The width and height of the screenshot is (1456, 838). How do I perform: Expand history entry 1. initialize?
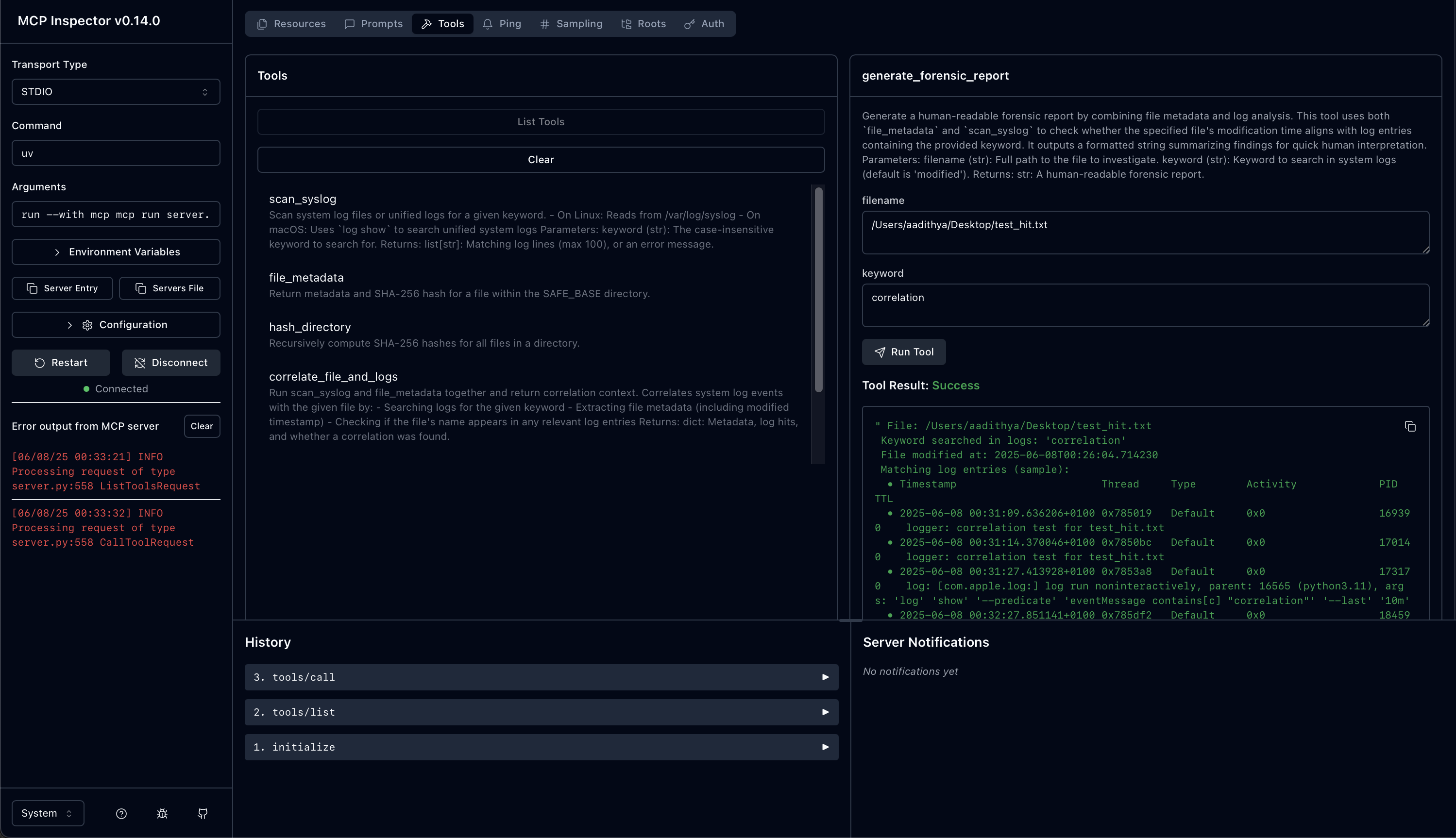(x=541, y=747)
